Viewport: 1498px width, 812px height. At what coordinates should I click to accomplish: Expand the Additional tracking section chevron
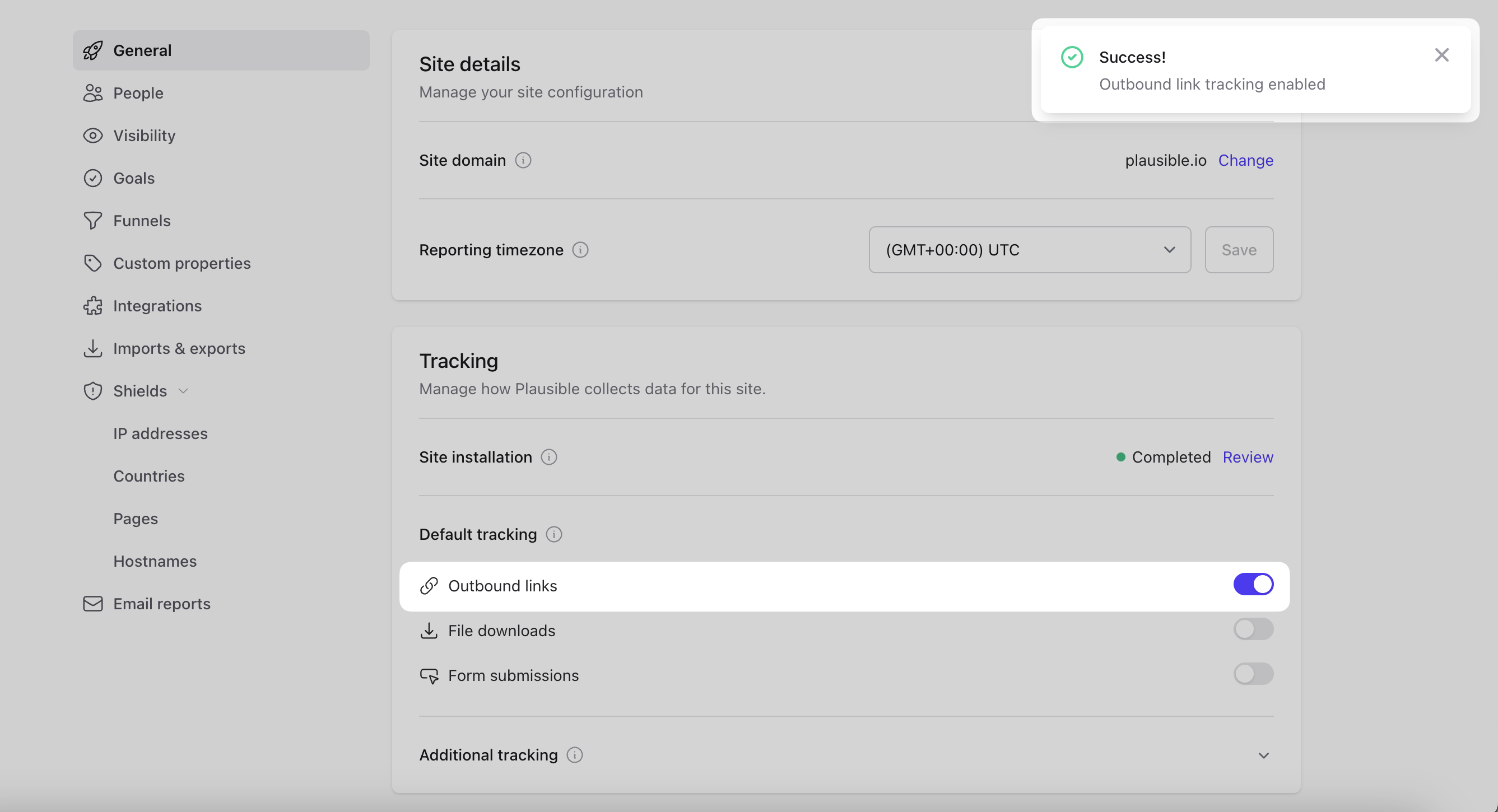pos(1264,755)
